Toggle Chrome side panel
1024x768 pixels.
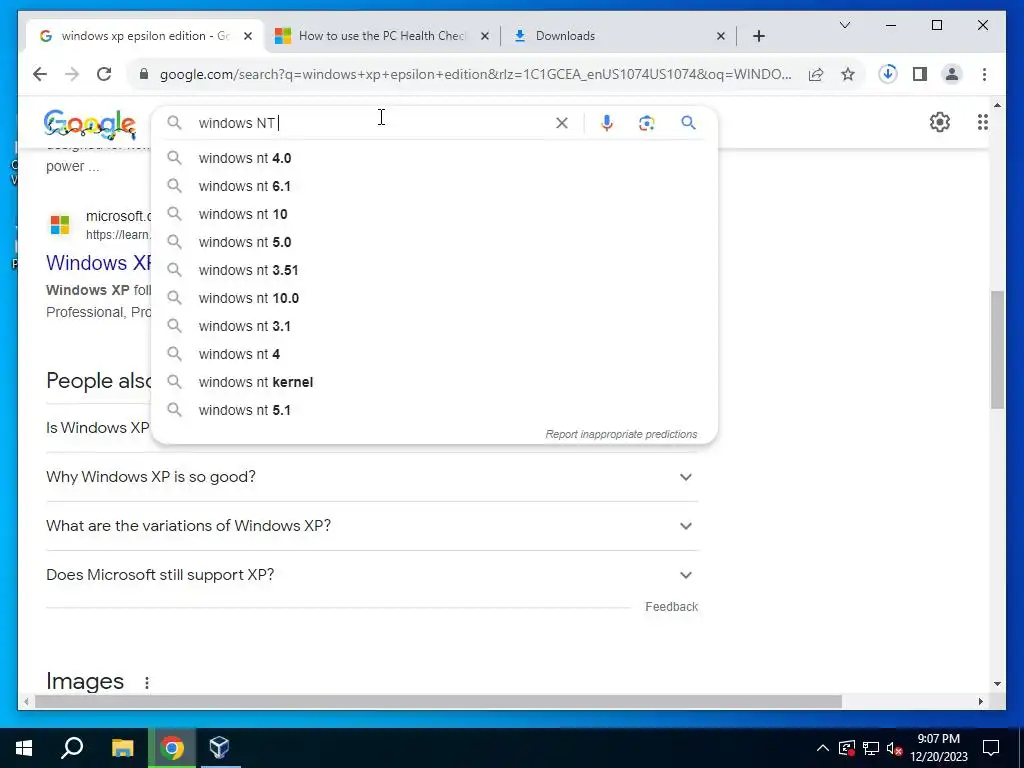point(920,74)
